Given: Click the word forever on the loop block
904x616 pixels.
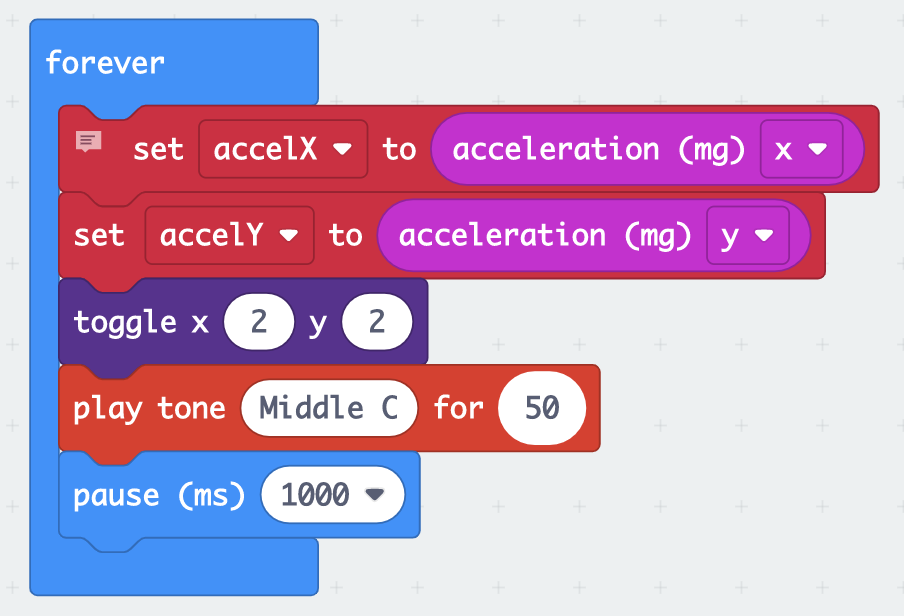Looking at the screenshot, I should coord(105,62).
